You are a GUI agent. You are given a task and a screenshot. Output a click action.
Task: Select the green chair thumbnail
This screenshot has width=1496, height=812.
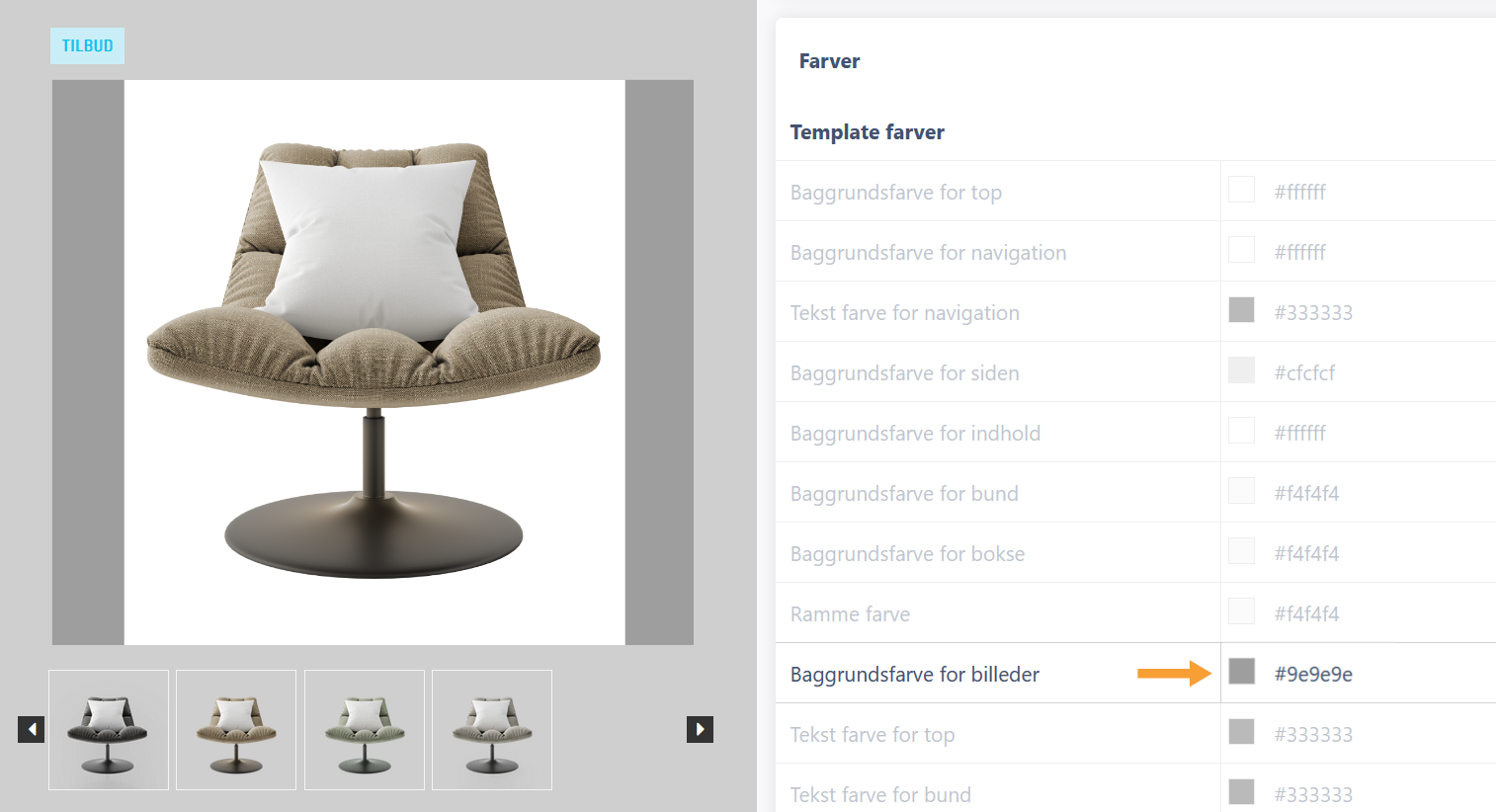[x=365, y=730]
